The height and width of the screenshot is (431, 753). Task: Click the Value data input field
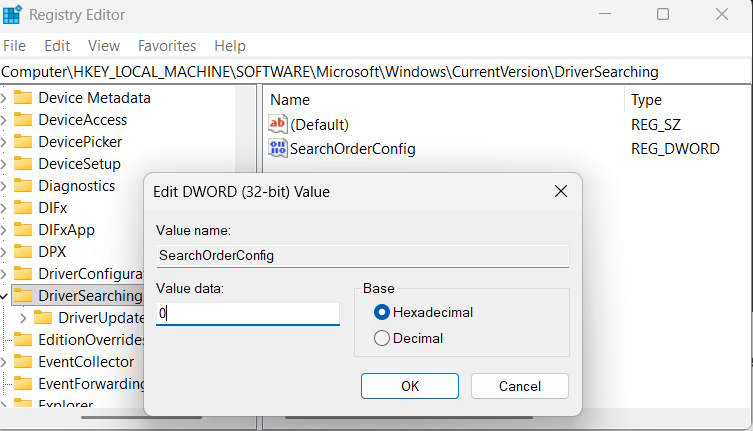(x=248, y=314)
